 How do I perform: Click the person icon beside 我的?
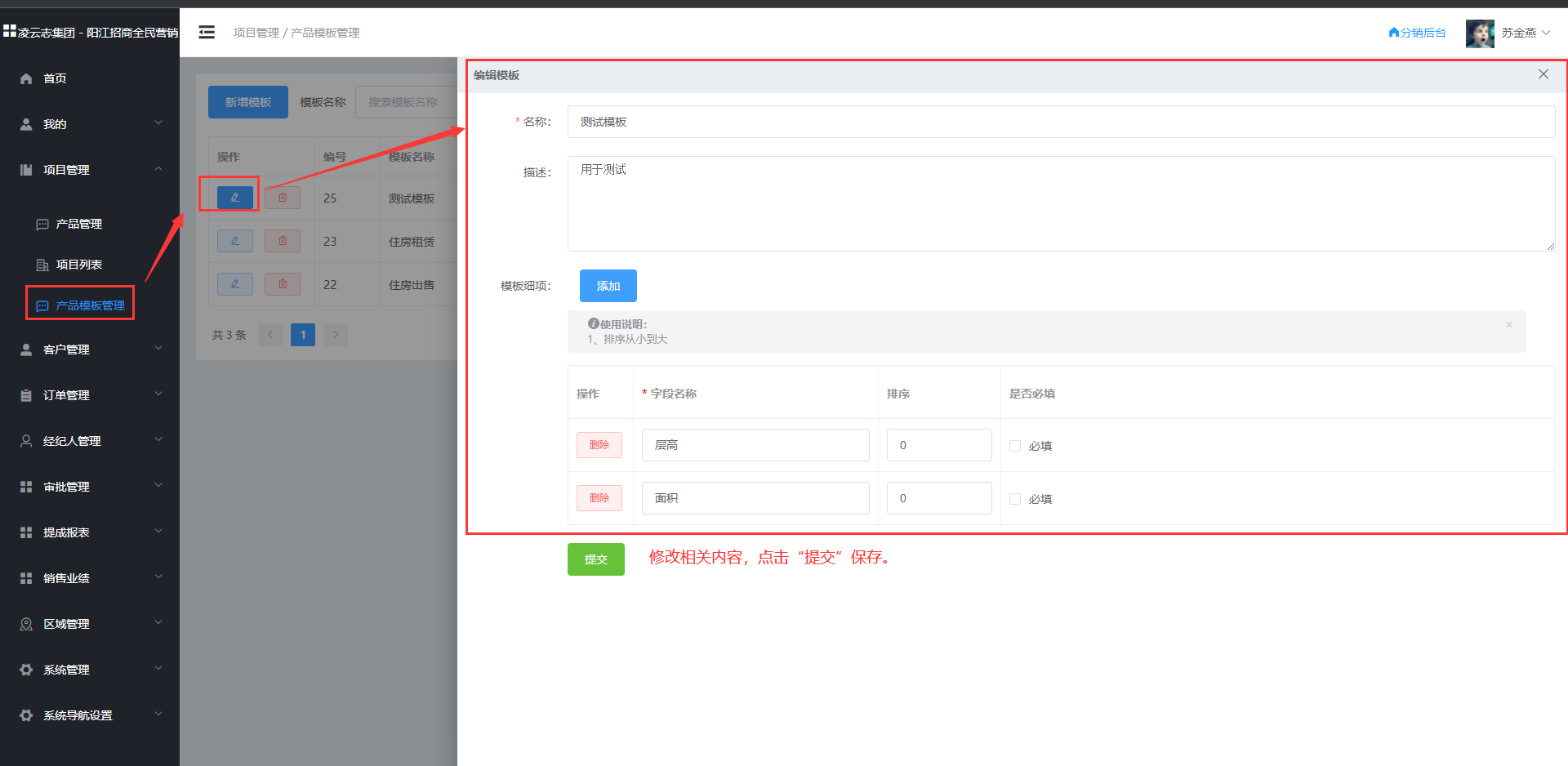click(26, 124)
